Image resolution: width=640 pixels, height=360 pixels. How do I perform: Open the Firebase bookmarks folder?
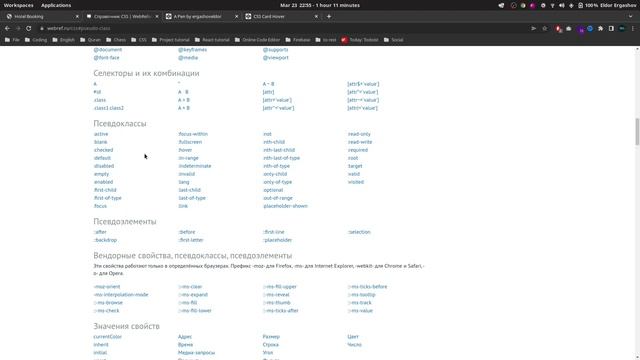[x=298, y=40]
